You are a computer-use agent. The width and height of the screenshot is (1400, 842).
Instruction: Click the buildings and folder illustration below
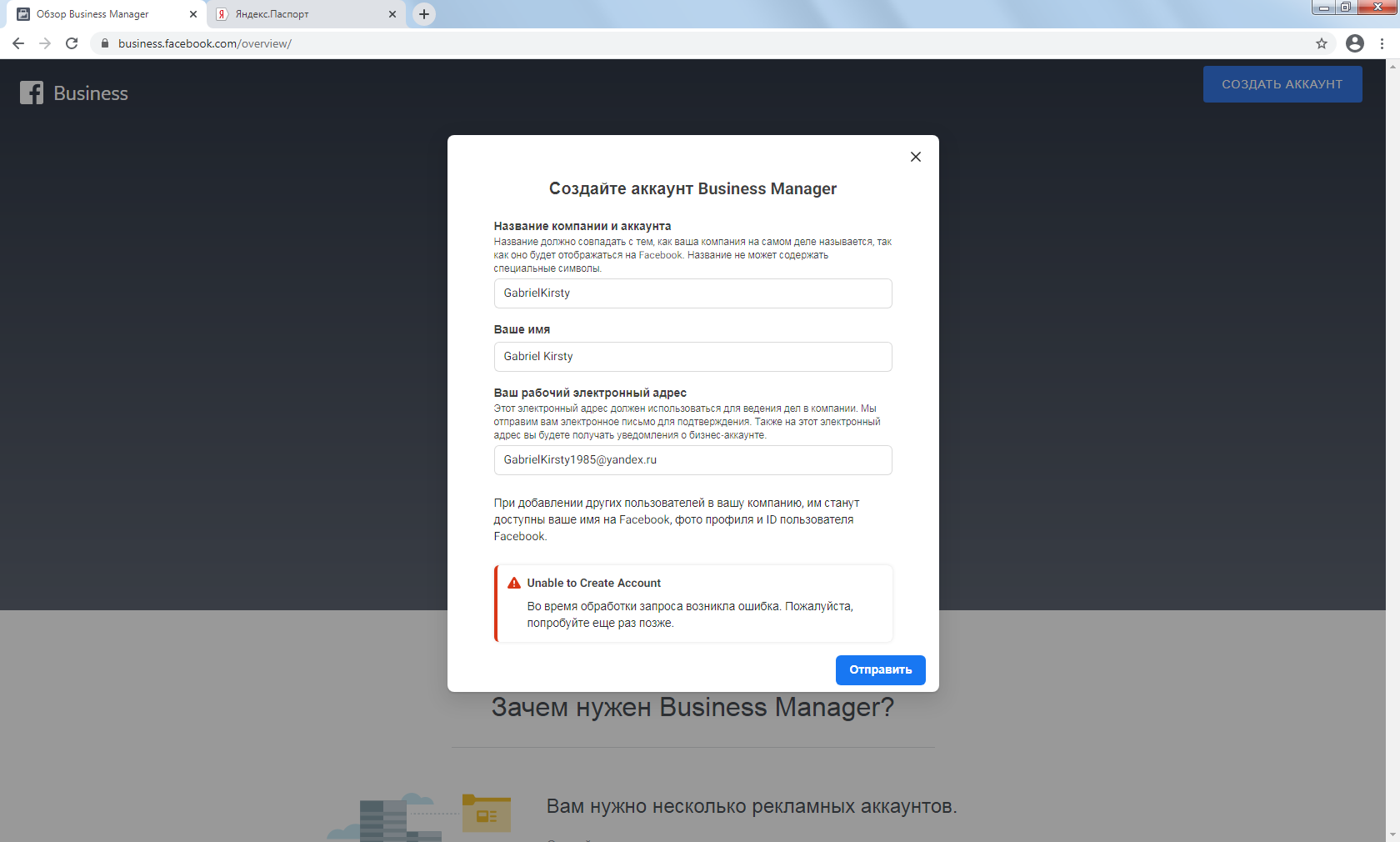[x=419, y=817]
